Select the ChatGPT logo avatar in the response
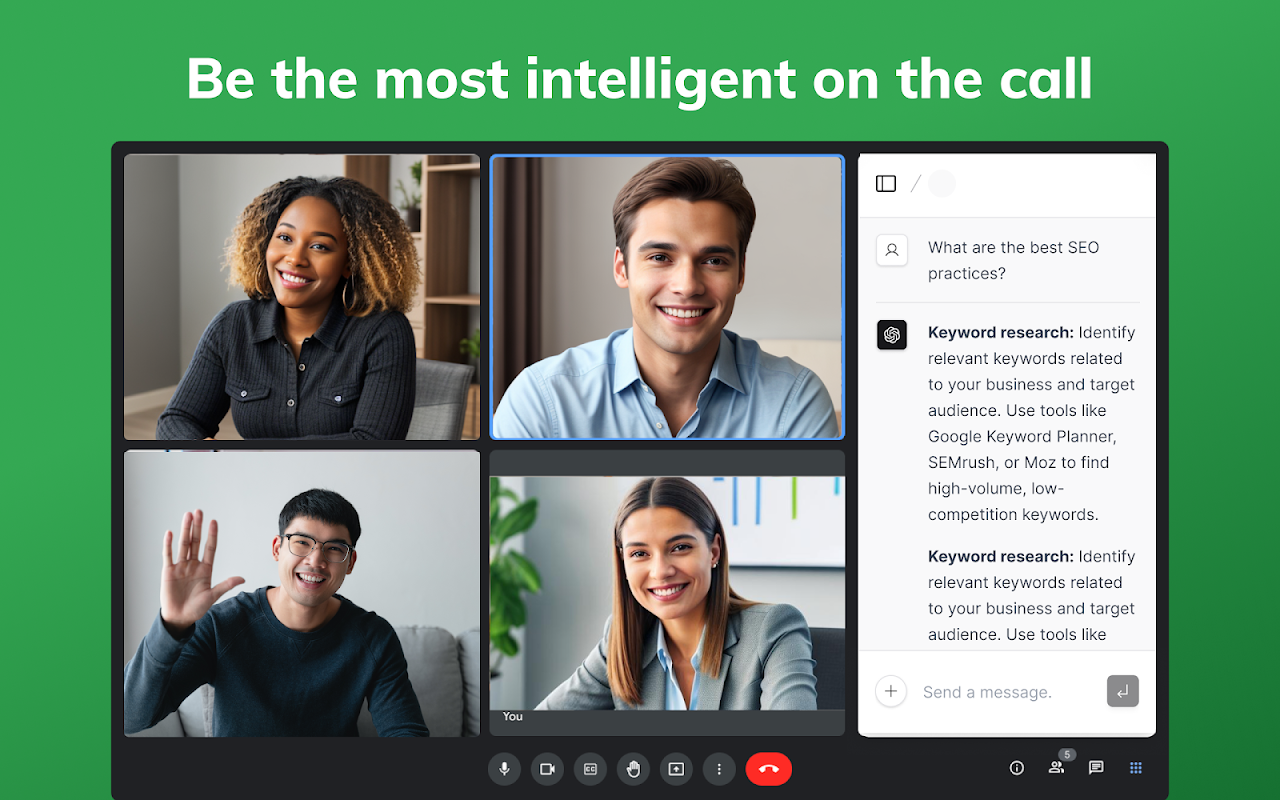 point(892,335)
